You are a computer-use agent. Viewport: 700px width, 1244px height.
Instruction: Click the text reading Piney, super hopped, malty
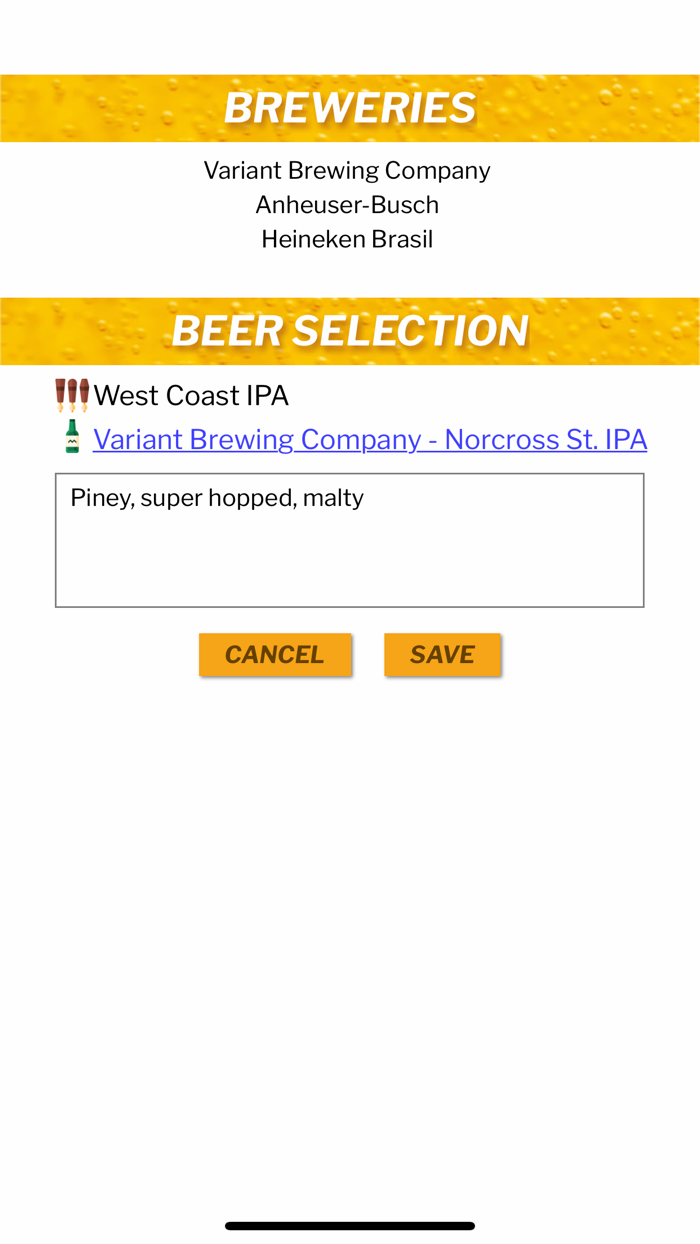coord(216,497)
